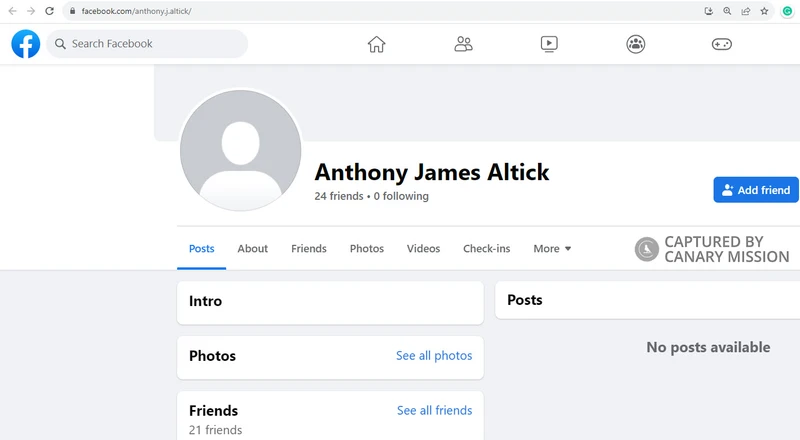Click the Photos card heading
The width and height of the screenshot is (800, 440).
[212, 356]
